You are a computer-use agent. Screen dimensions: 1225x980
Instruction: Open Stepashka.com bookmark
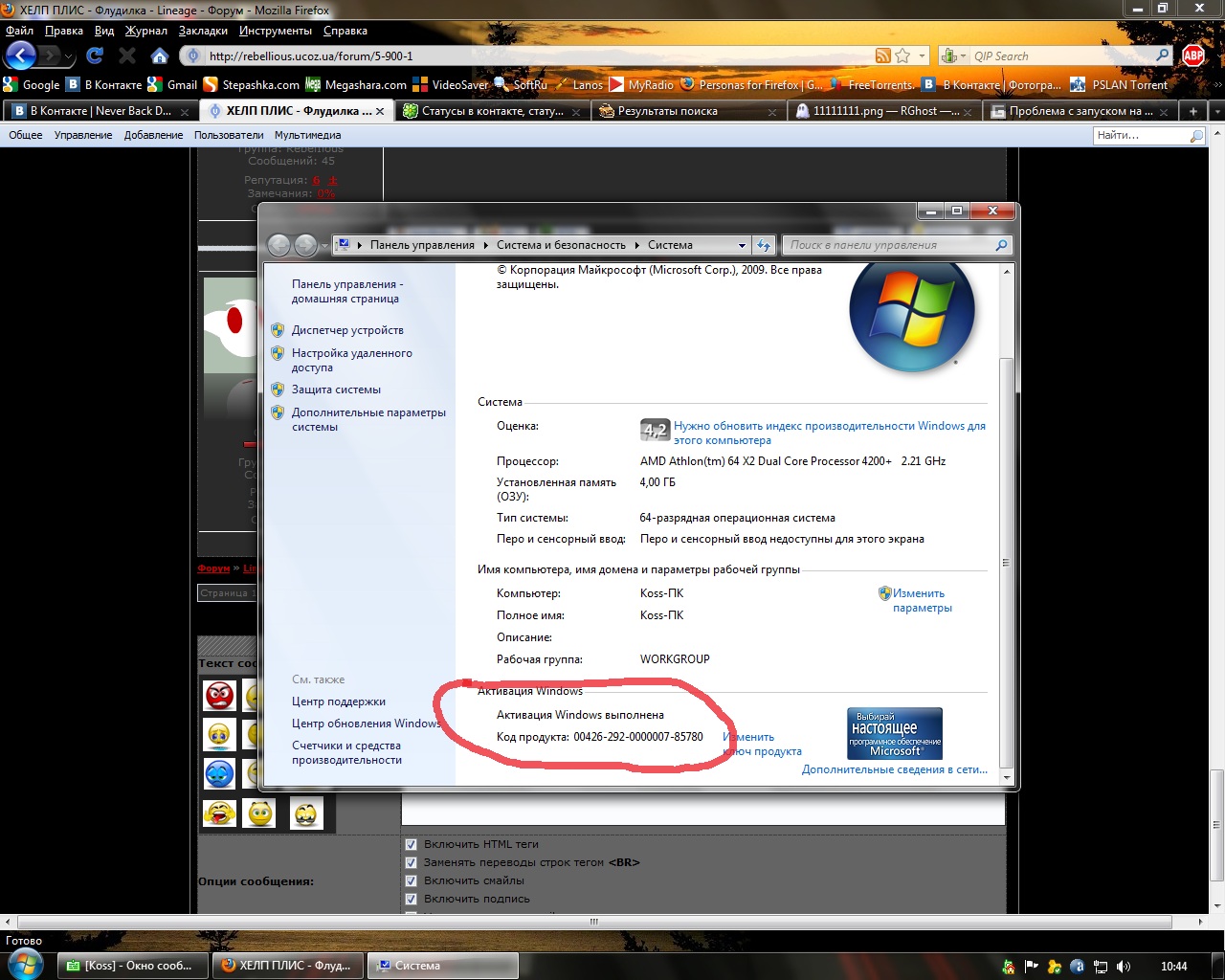252,84
